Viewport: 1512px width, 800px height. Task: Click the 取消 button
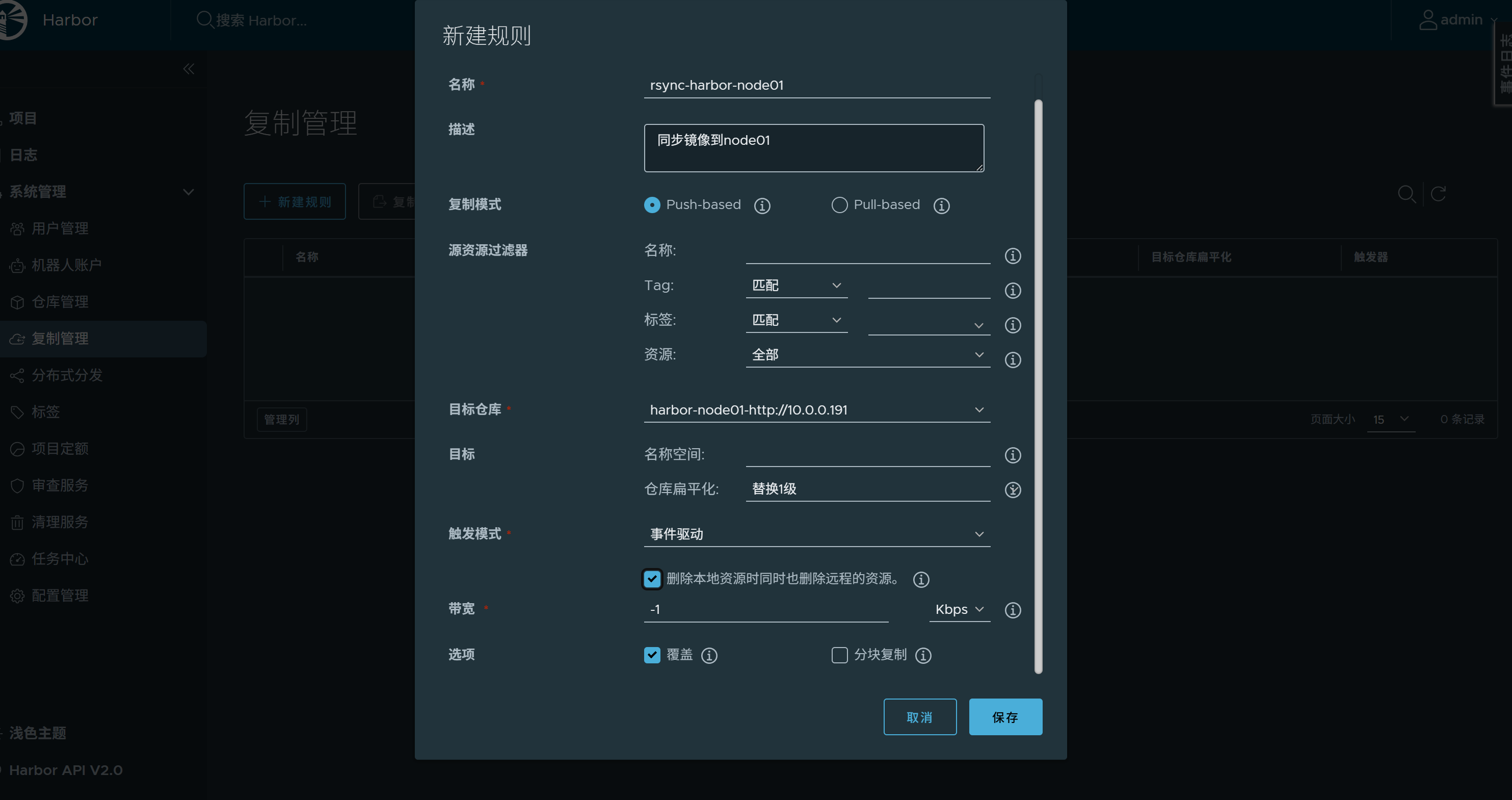coord(919,717)
